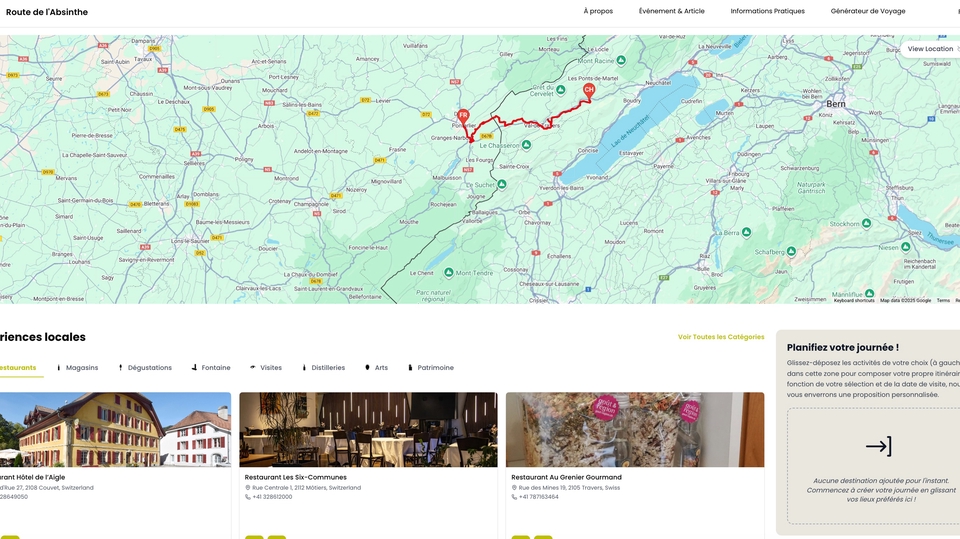Screen dimensions: 960x539
Task: Click Stockhorn green park marker
Action: [x=866, y=223]
